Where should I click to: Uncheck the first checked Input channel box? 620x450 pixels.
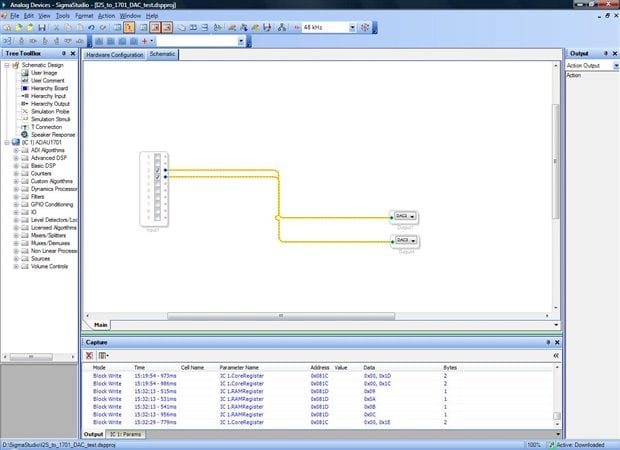157,170
